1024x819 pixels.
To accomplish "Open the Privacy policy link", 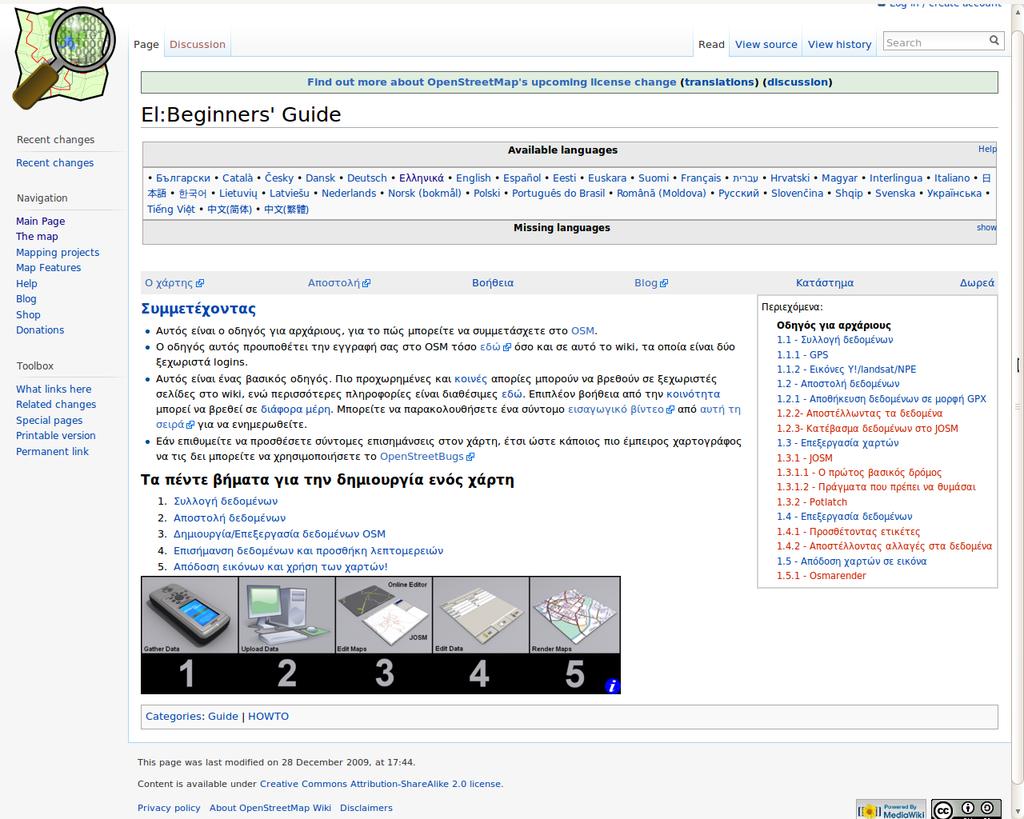I will [168, 808].
